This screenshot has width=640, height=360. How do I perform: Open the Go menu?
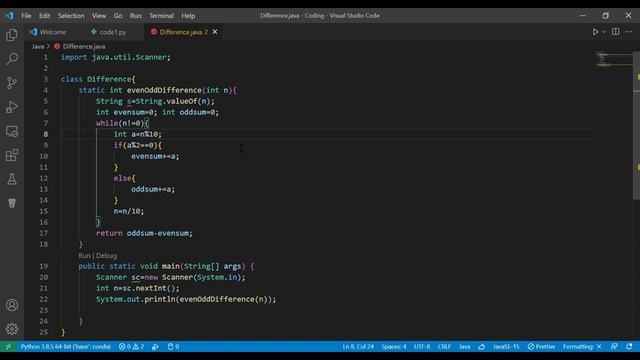pos(118,16)
